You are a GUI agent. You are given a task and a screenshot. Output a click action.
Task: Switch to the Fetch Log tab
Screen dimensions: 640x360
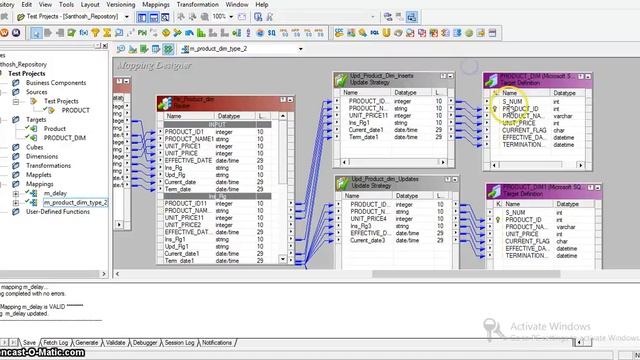point(56,343)
